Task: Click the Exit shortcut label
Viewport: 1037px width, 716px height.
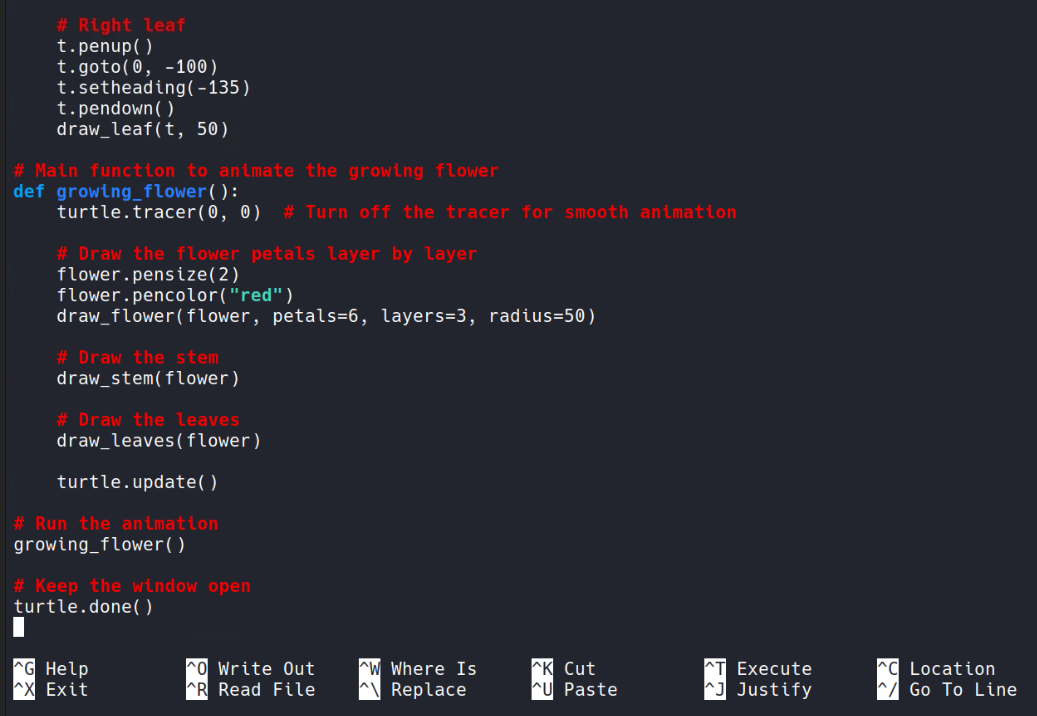Action: 66,690
